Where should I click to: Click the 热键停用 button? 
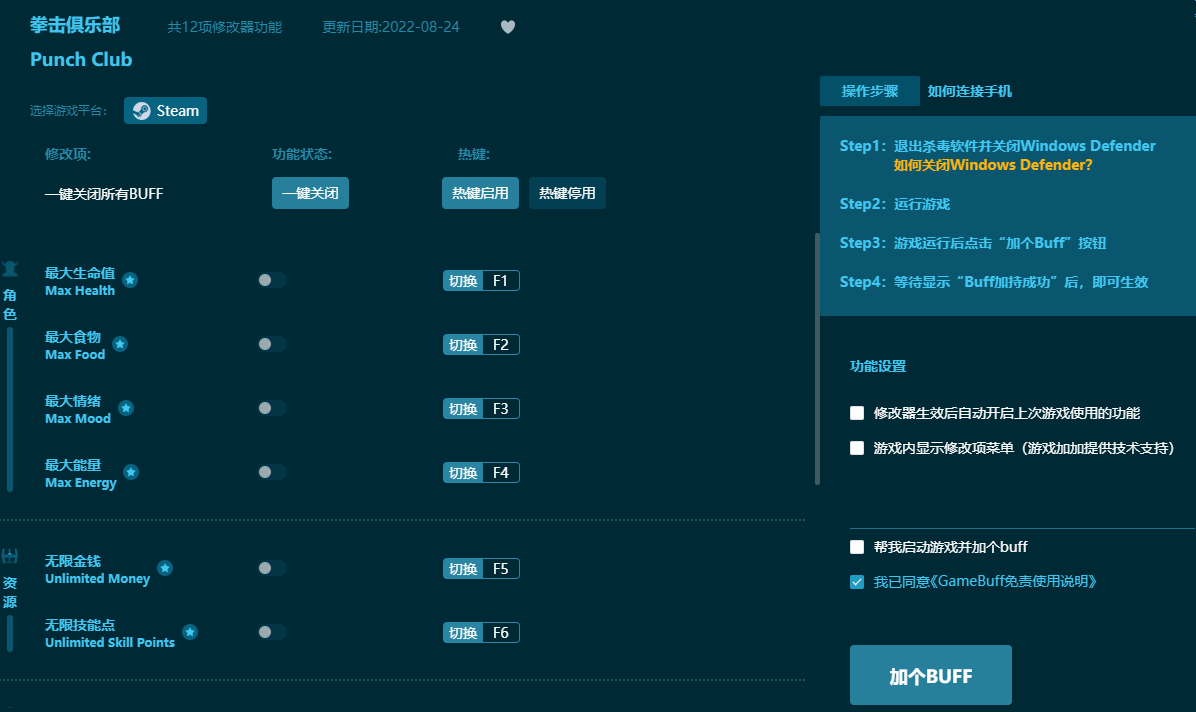pyautogui.click(x=567, y=193)
